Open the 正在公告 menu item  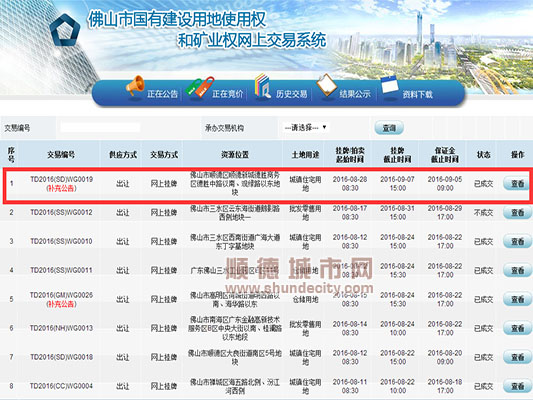(x=162, y=94)
